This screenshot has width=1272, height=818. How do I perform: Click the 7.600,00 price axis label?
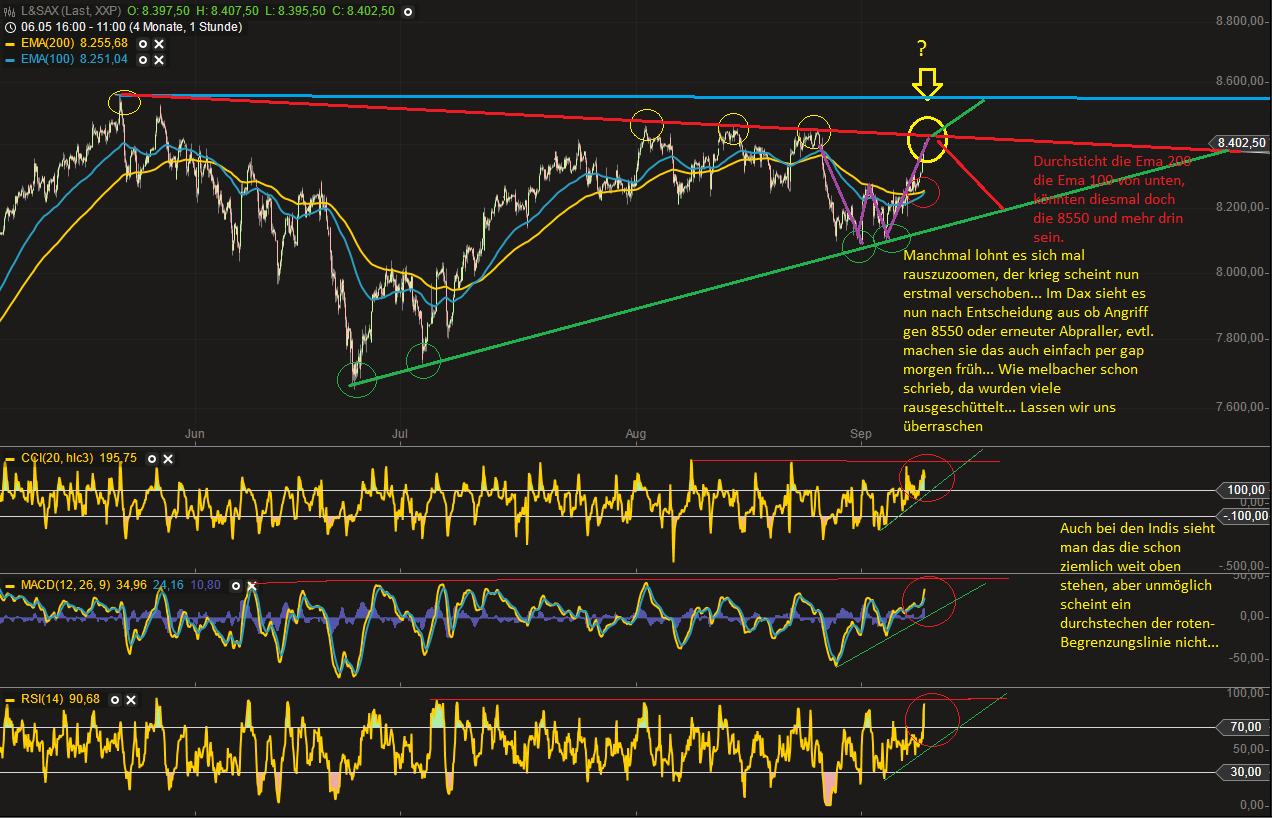pos(1242,407)
